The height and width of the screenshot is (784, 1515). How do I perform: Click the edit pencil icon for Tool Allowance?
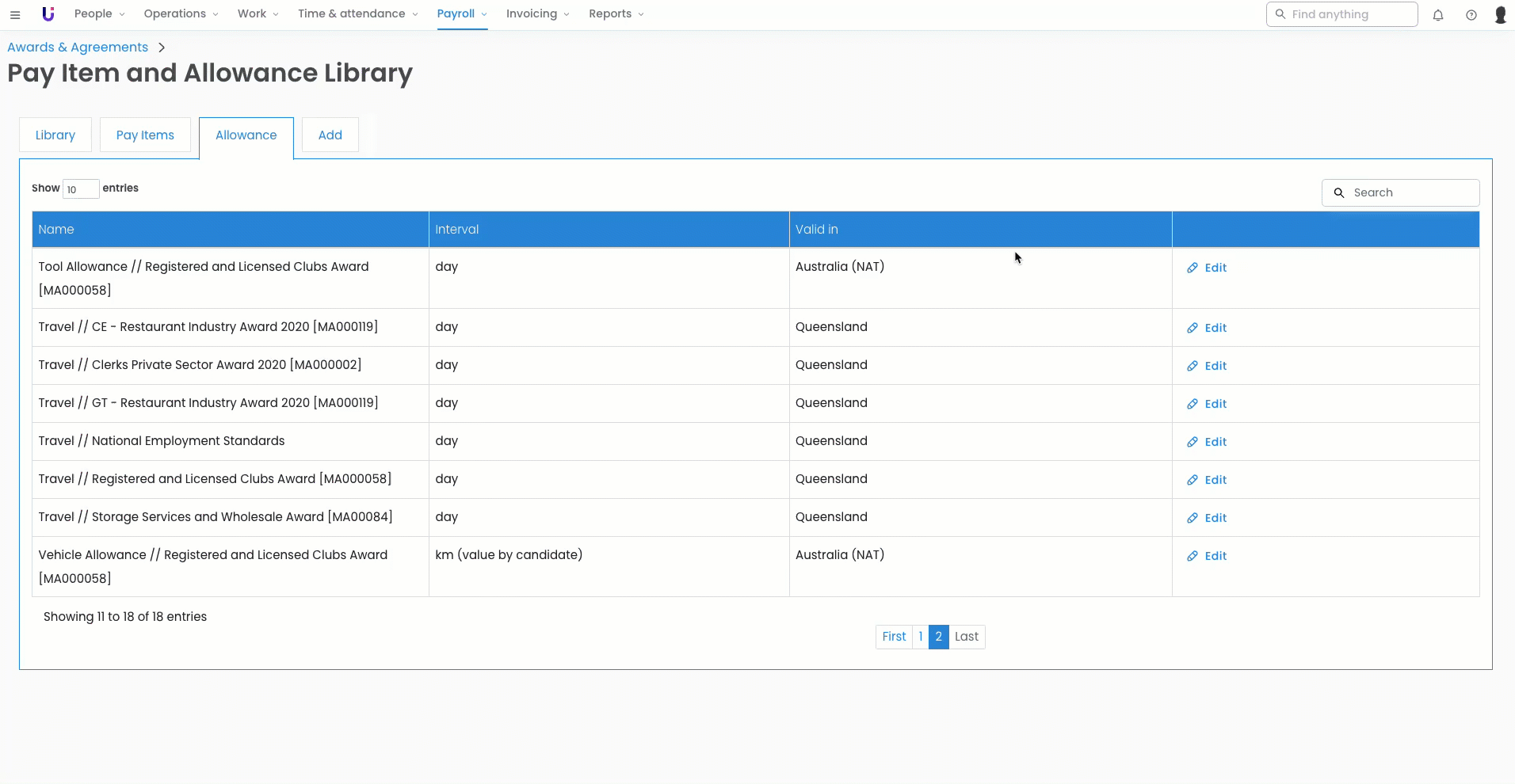click(1192, 268)
